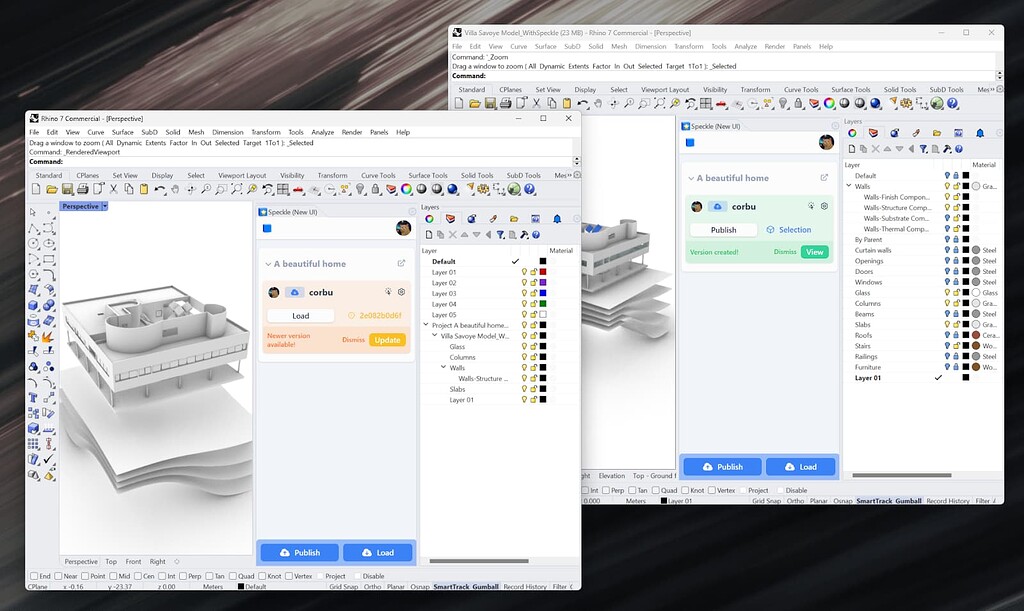1024x611 pixels.
Task: Enable the Mid osnap checkbox
Action: coord(113,576)
